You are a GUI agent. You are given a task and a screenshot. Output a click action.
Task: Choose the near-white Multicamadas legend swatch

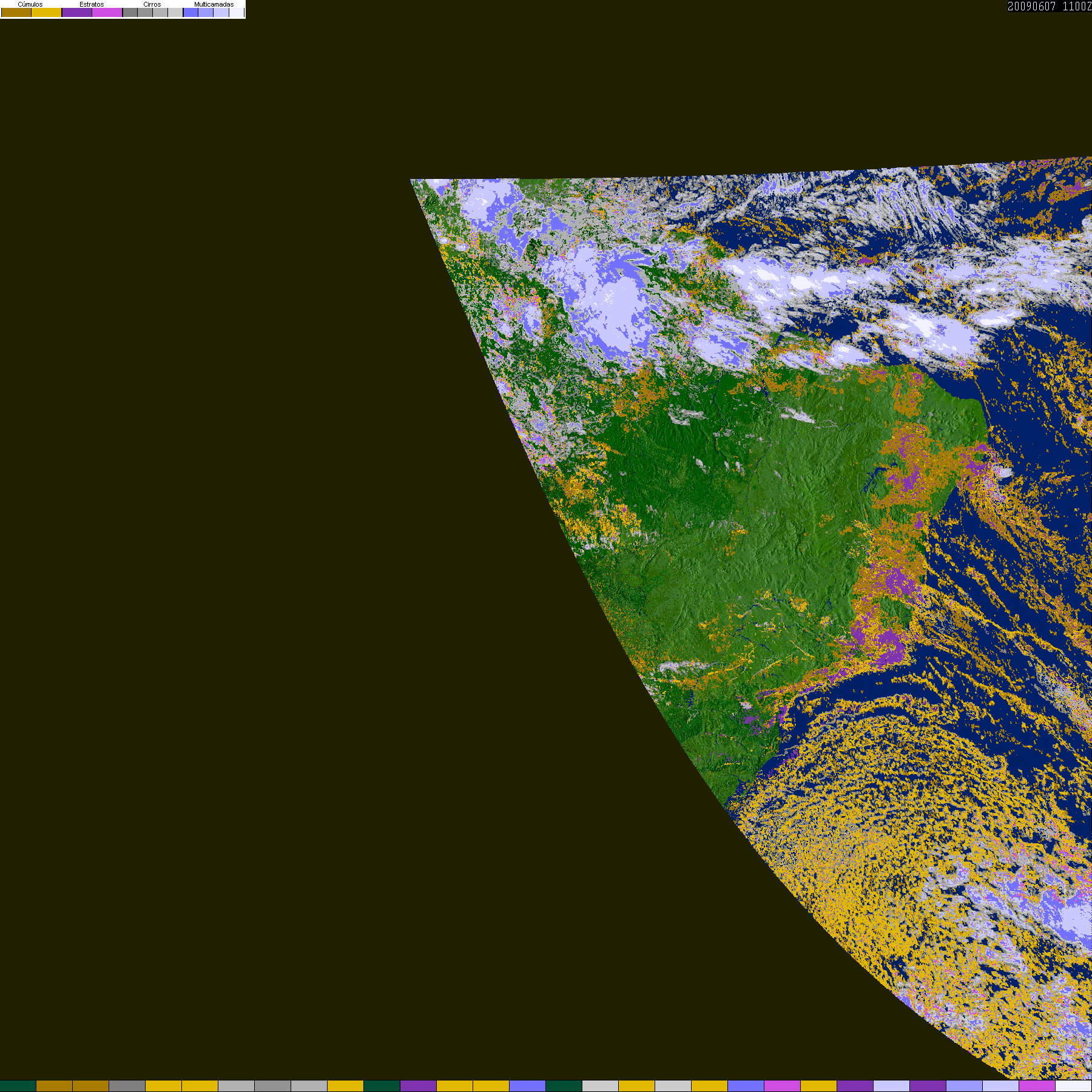point(237,12)
